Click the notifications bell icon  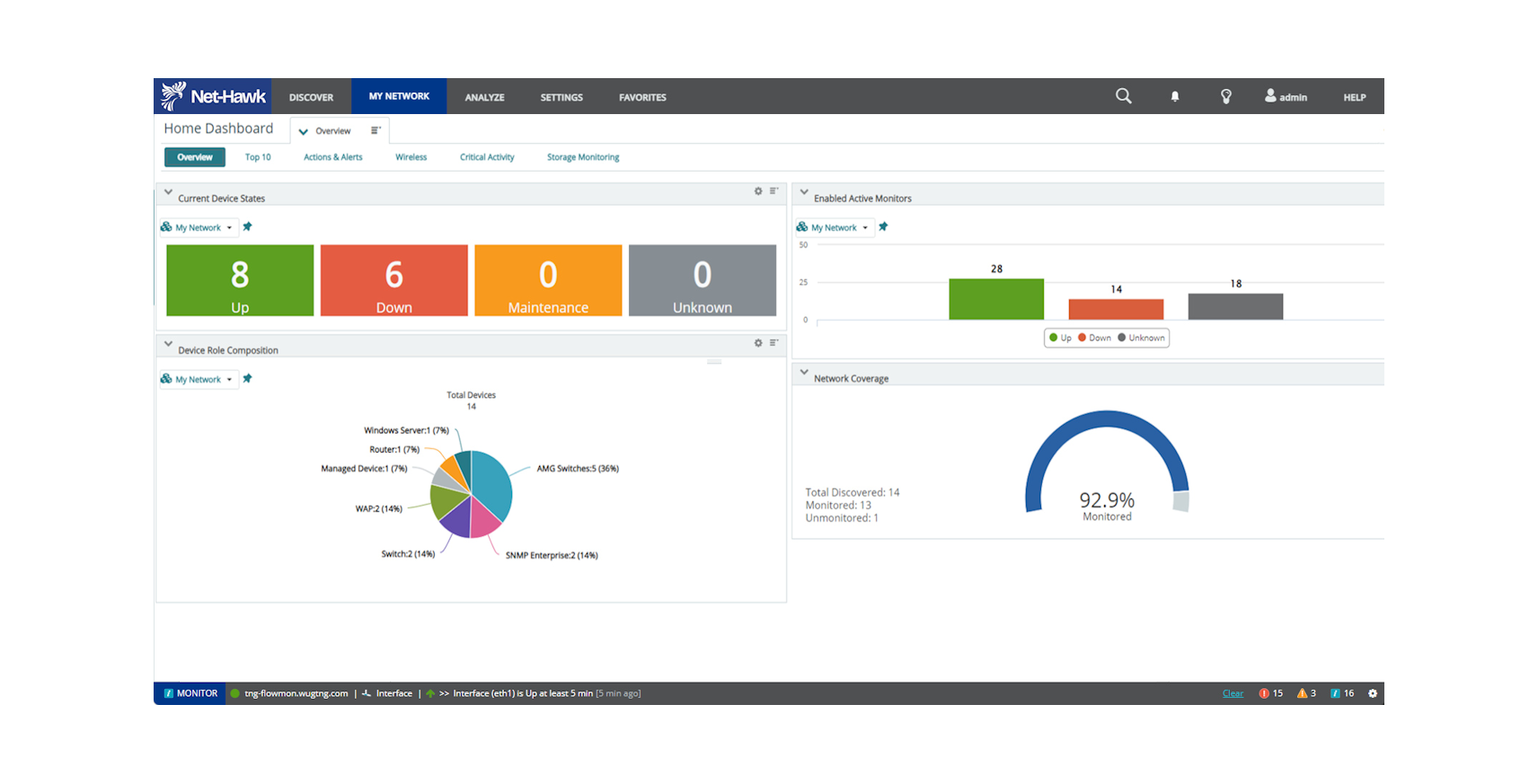pyautogui.click(x=1174, y=97)
